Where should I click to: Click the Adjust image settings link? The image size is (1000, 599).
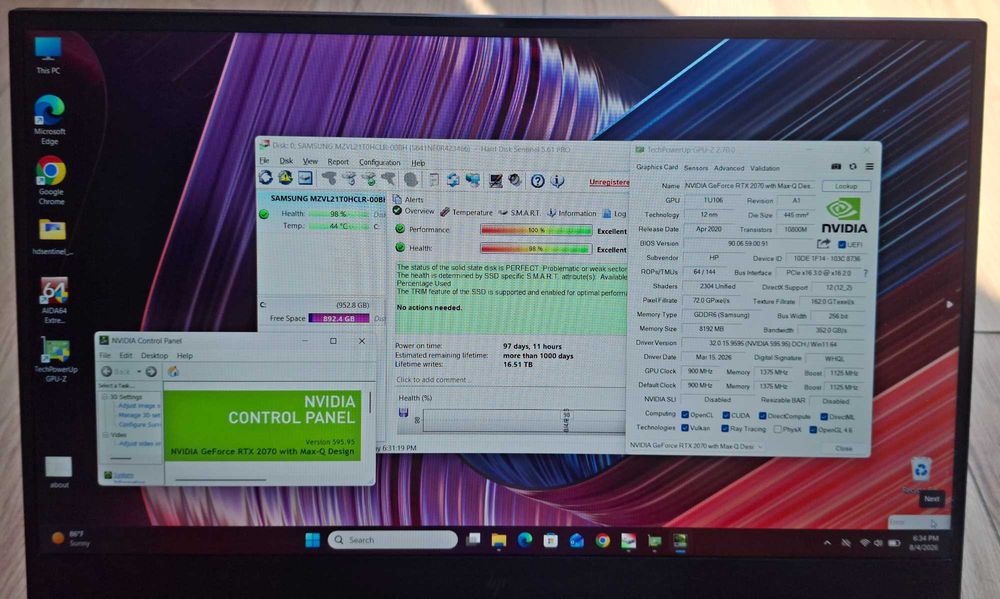click(x=138, y=406)
